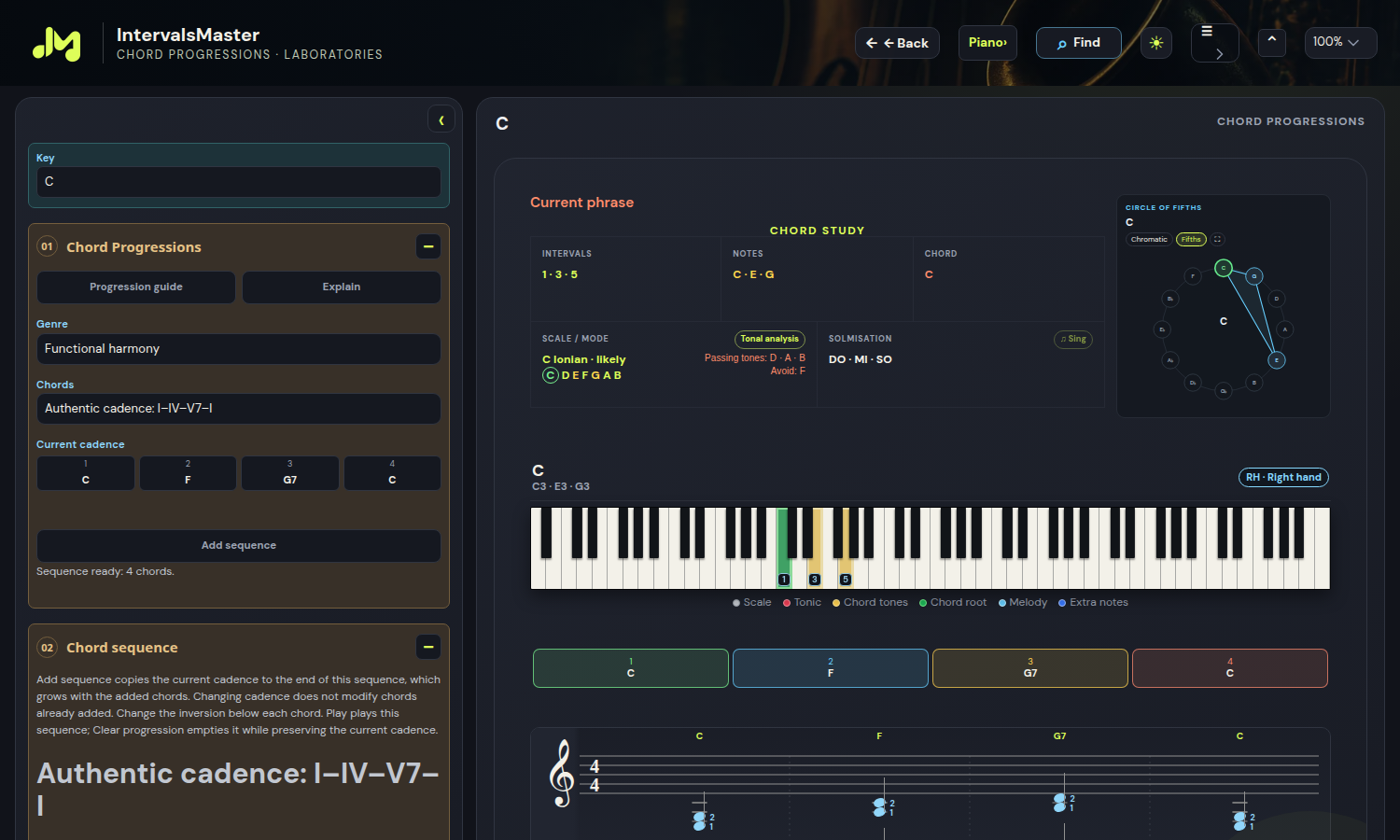The image size is (1400, 840).
Task: Toggle the Extra notes legend item
Action: click(1093, 603)
